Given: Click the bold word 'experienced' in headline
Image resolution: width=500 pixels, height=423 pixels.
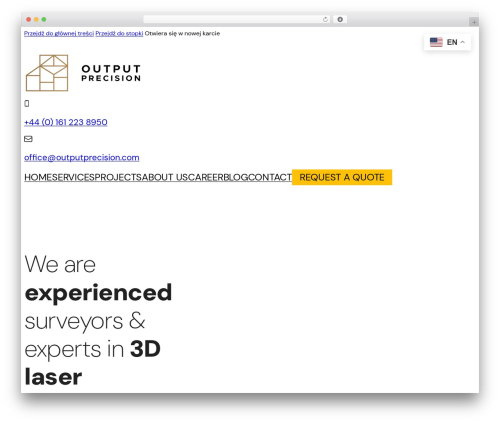Looking at the screenshot, I should tap(98, 293).
